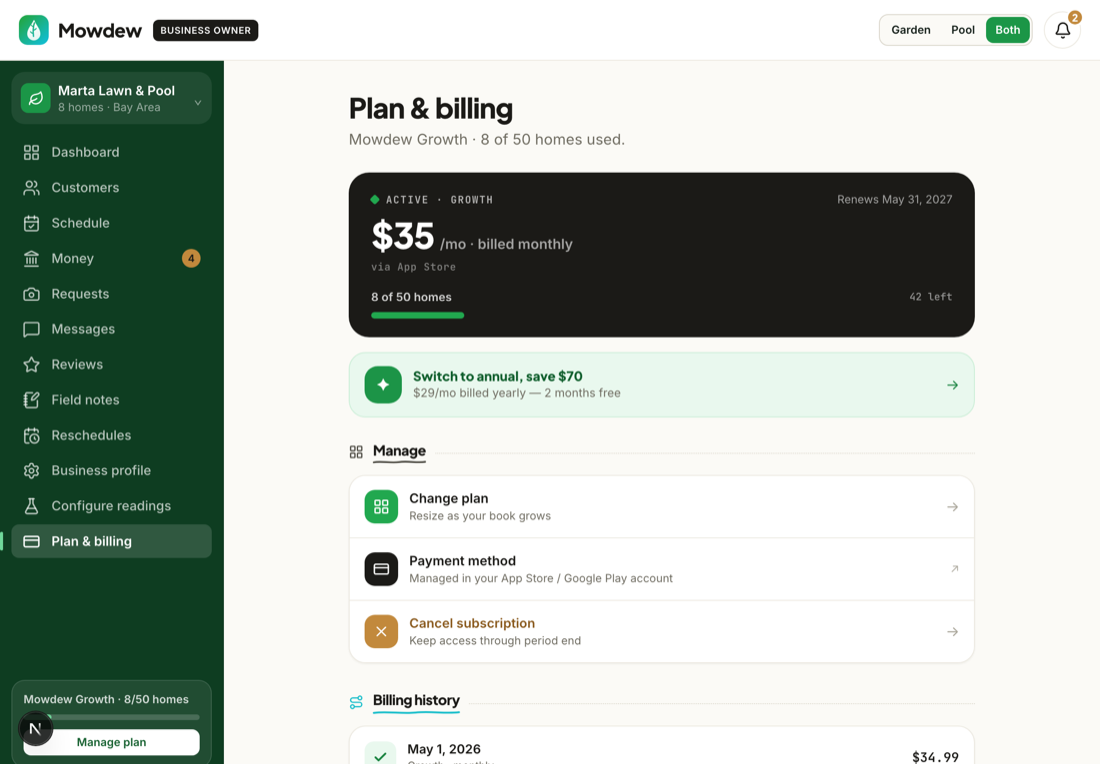Click the orange 4 badge next to Money

coord(191,258)
